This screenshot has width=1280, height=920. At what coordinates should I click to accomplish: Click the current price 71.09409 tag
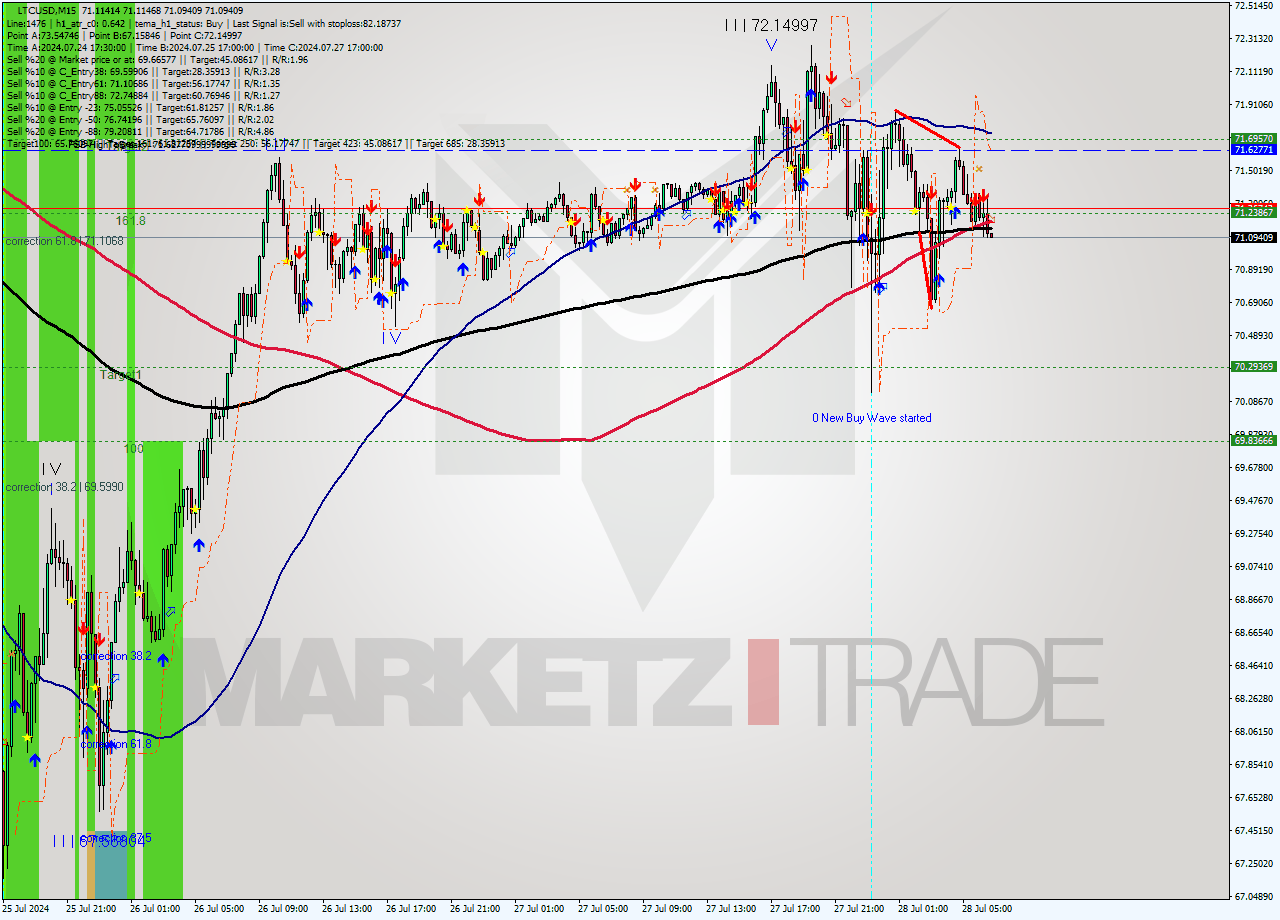1253,237
